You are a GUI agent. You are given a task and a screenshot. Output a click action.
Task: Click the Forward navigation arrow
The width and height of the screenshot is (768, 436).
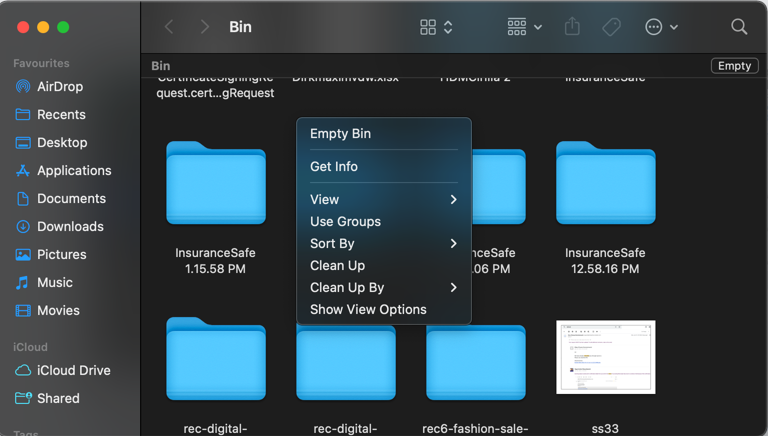(x=205, y=27)
